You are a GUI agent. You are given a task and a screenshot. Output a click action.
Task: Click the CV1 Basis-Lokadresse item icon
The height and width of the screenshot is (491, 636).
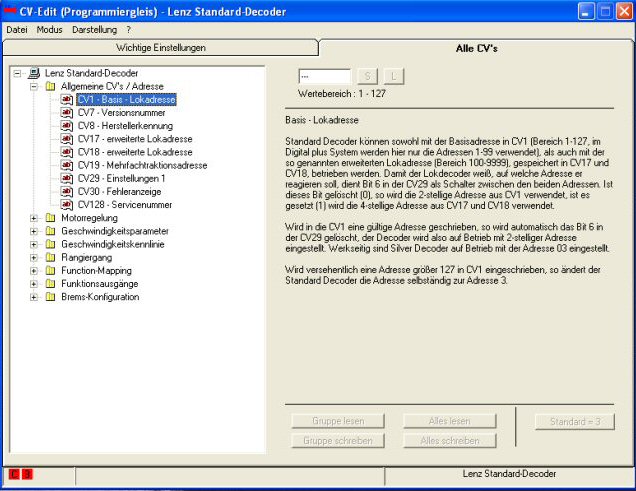[x=66, y=100]
